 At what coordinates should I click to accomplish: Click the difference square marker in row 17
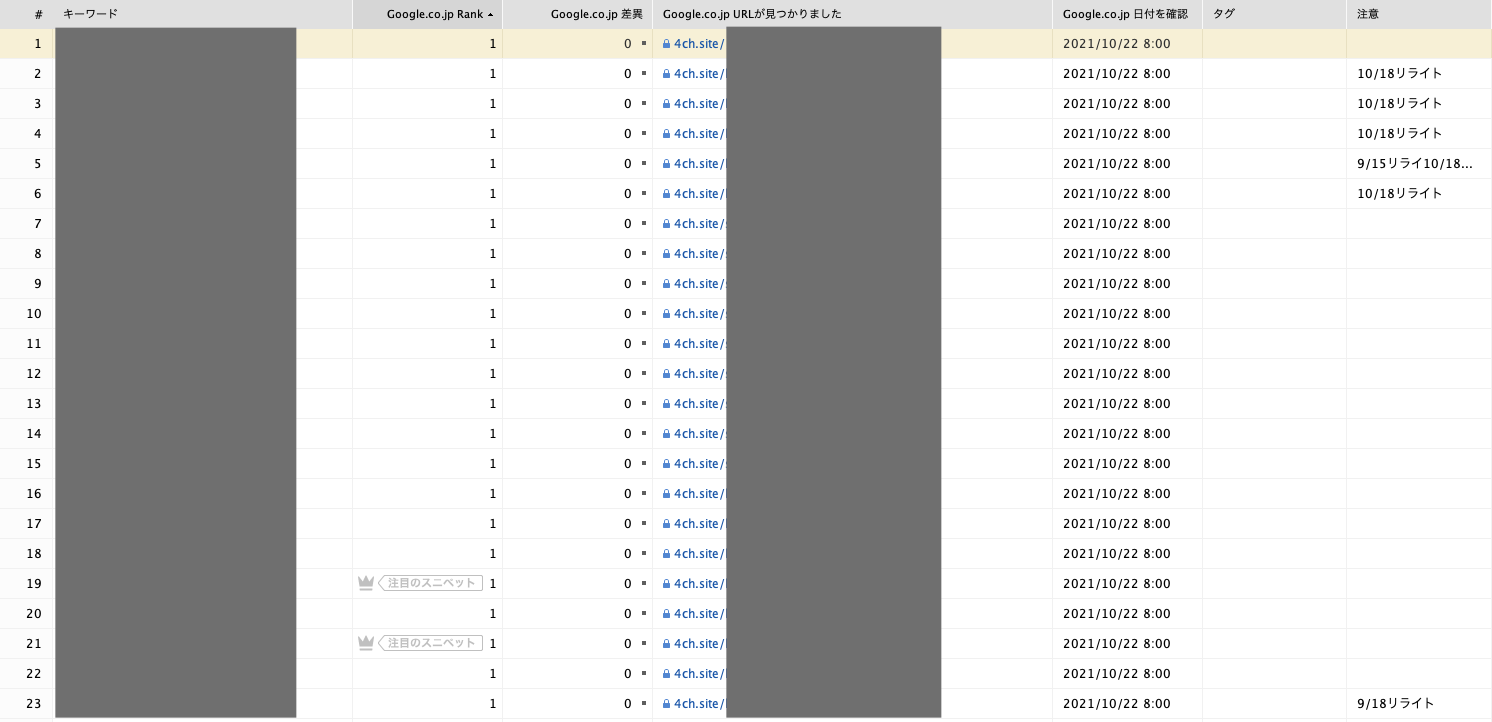[x=644, y=524]
